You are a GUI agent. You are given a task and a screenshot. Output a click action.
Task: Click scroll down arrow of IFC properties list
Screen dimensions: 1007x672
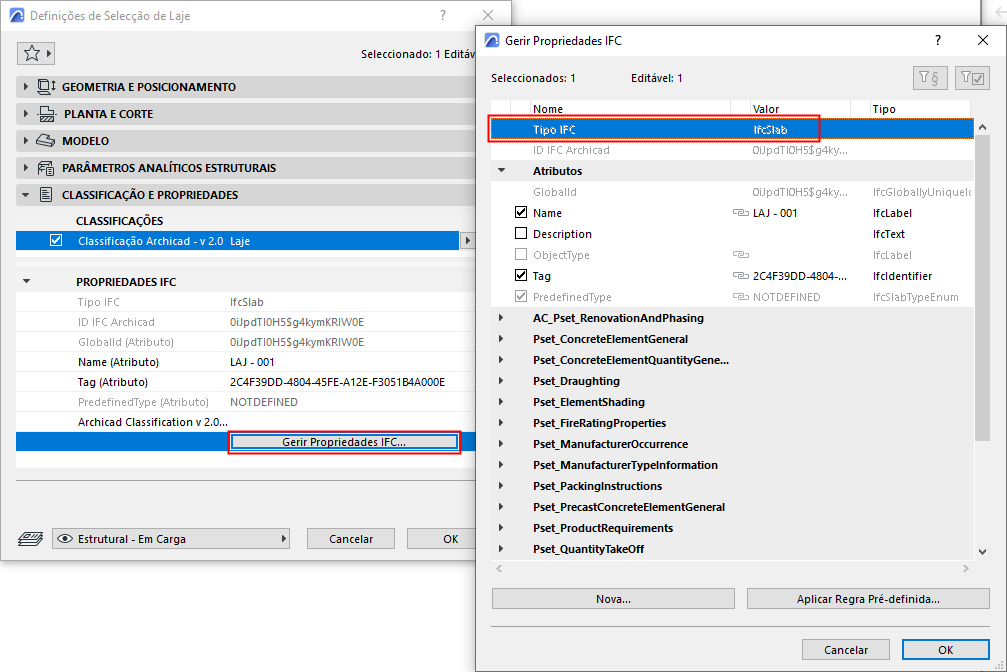(x=982, y=551)
